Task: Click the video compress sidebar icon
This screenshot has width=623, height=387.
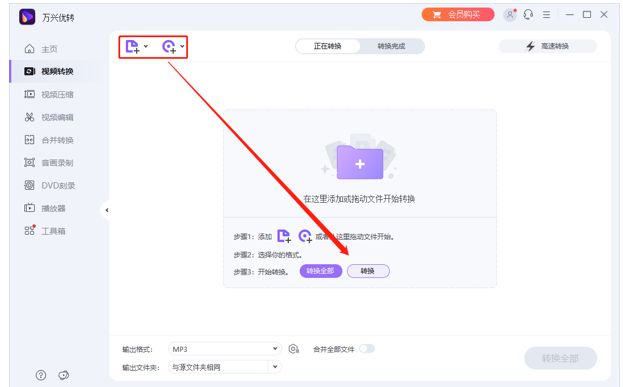Action: tap(29, 94)
